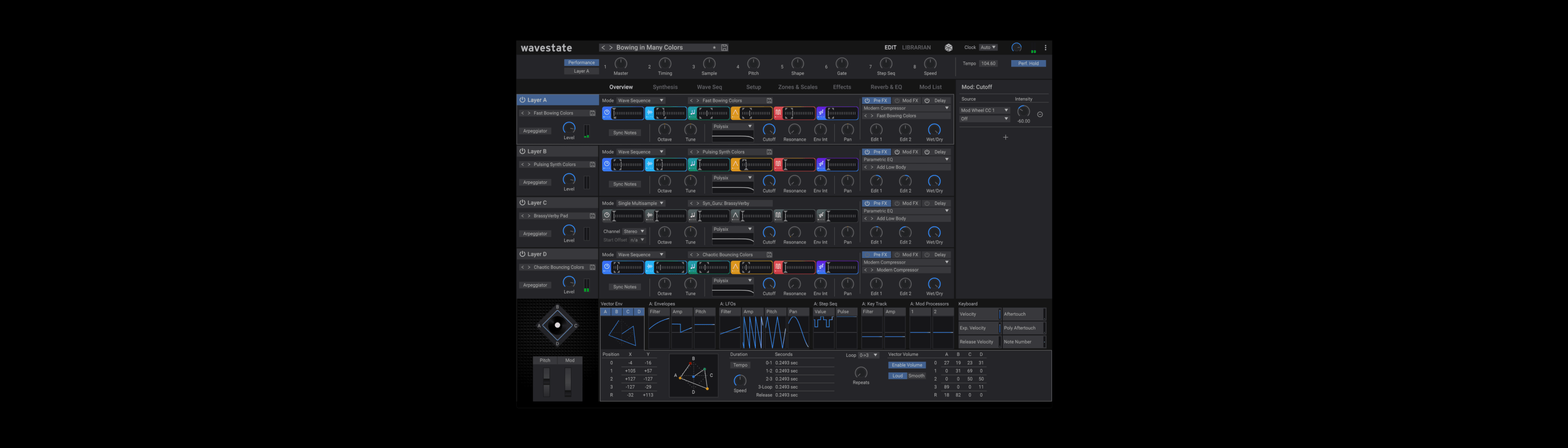
Task: Click the vector joystick center point
Action: [558, 325]
